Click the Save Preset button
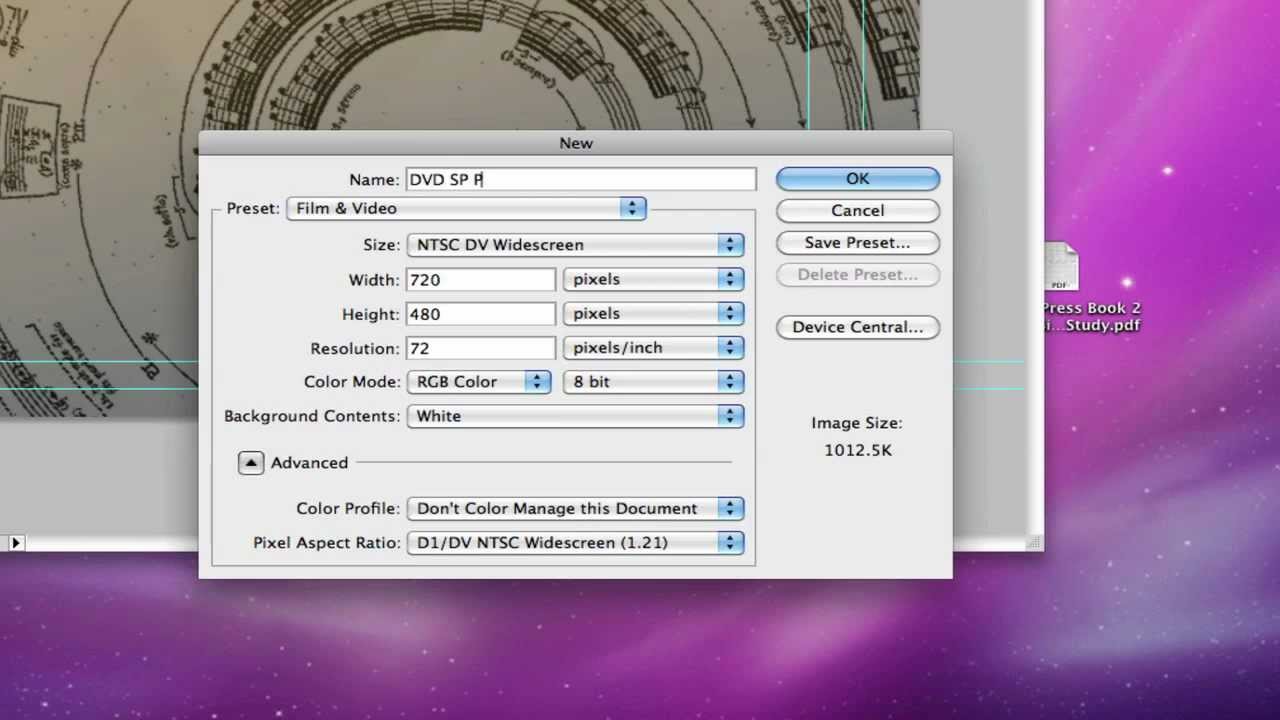 857,243
